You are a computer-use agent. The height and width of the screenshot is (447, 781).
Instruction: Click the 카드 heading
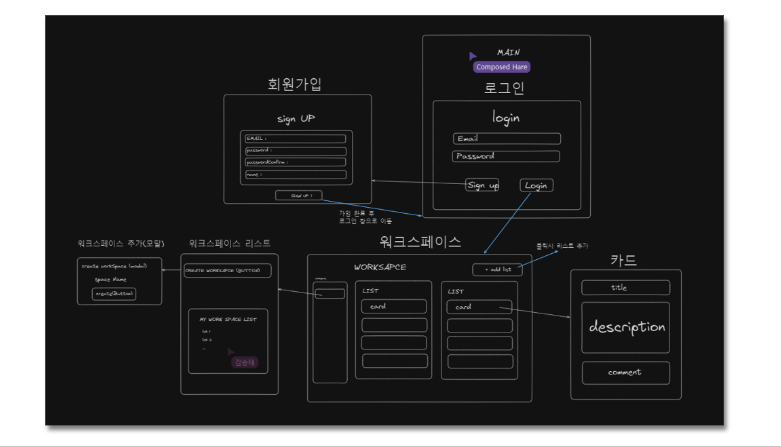(x=624, y=260)
